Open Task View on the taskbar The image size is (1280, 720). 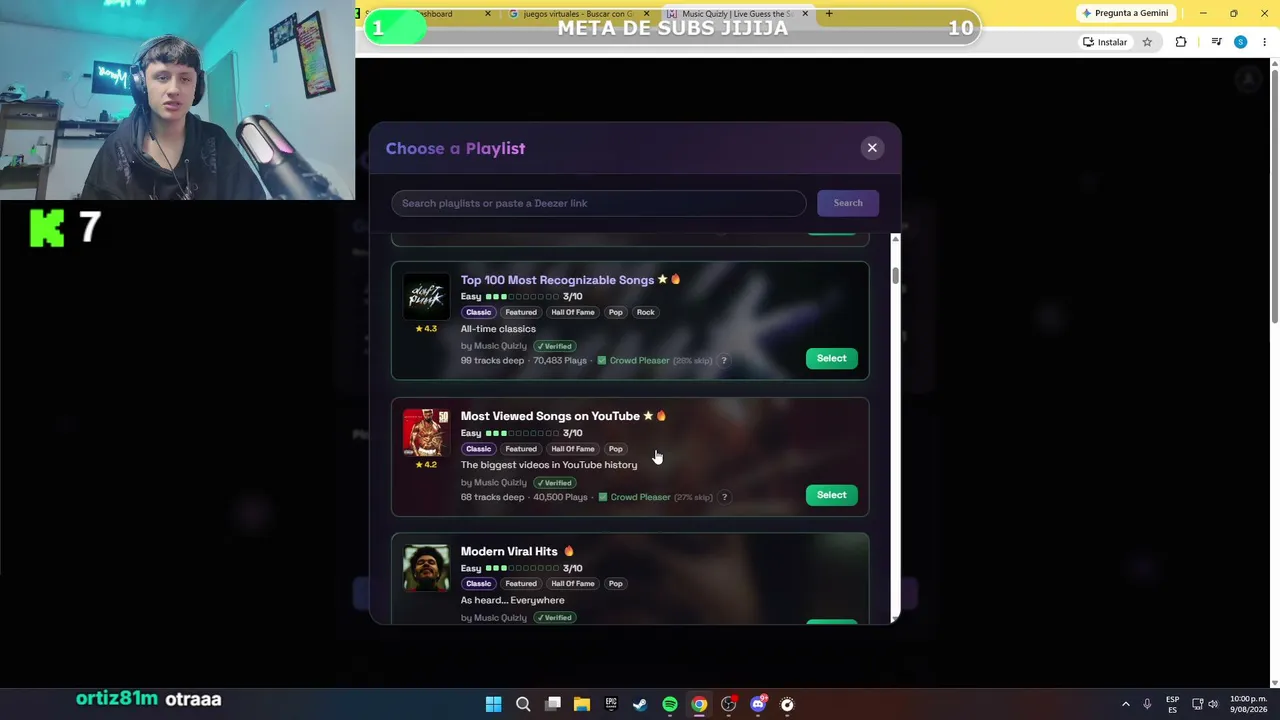click(x=552, y=704)
